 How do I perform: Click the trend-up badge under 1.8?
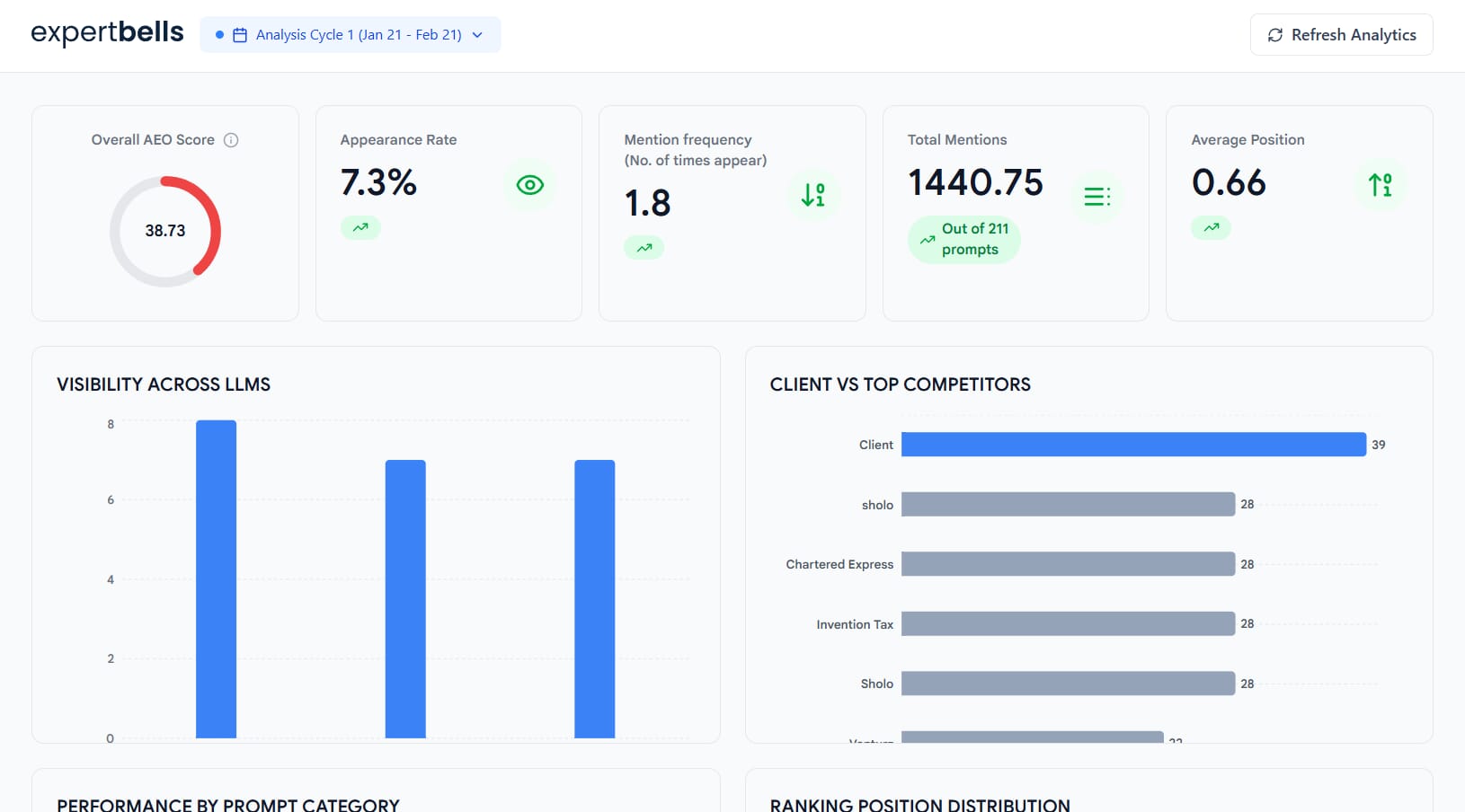point(644,248)
